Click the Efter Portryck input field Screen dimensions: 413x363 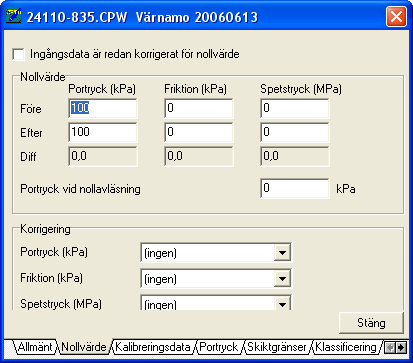point(103,132)
